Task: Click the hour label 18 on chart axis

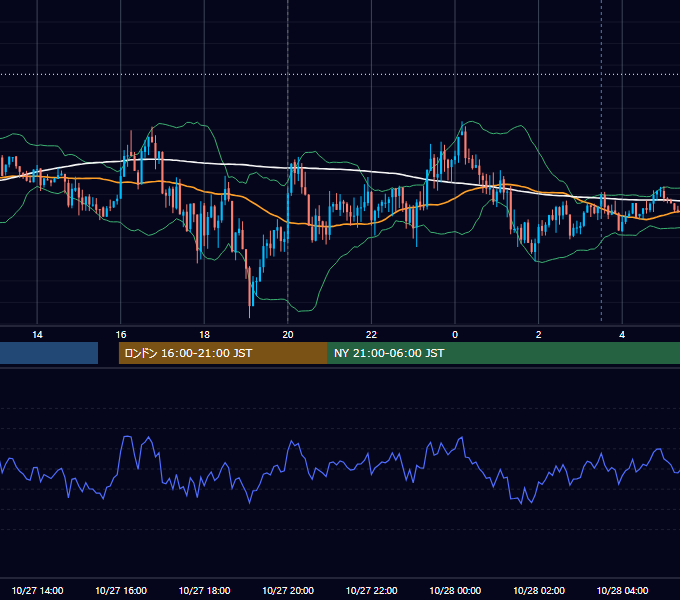Action: [204, 335]
